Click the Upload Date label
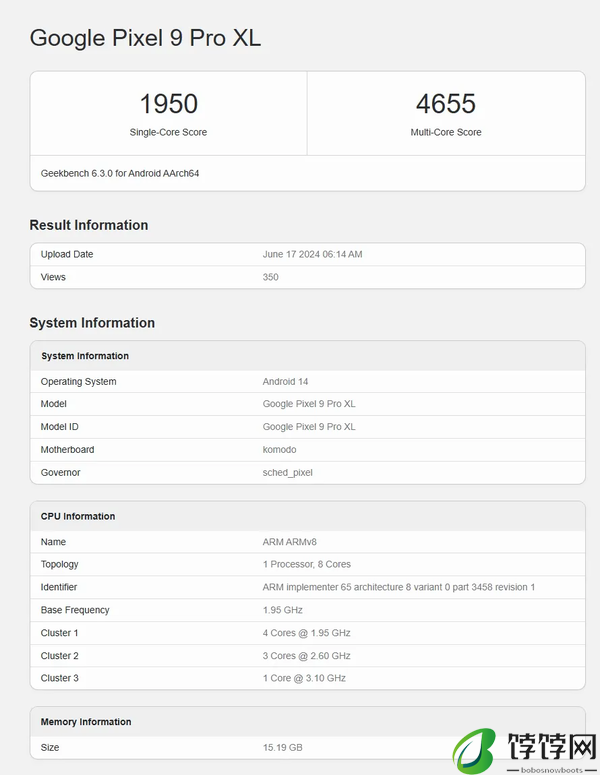Viewport: 600px width, 775px height. [x=67, y=254]
